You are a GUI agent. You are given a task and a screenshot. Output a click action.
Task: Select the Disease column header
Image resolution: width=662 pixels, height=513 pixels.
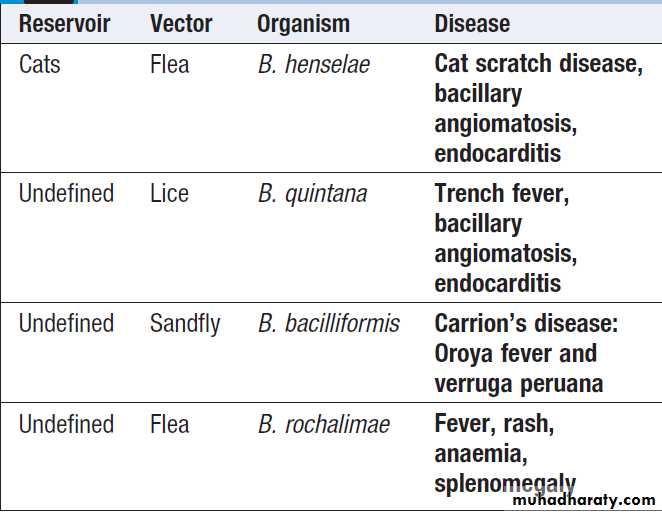click(472, 24)
